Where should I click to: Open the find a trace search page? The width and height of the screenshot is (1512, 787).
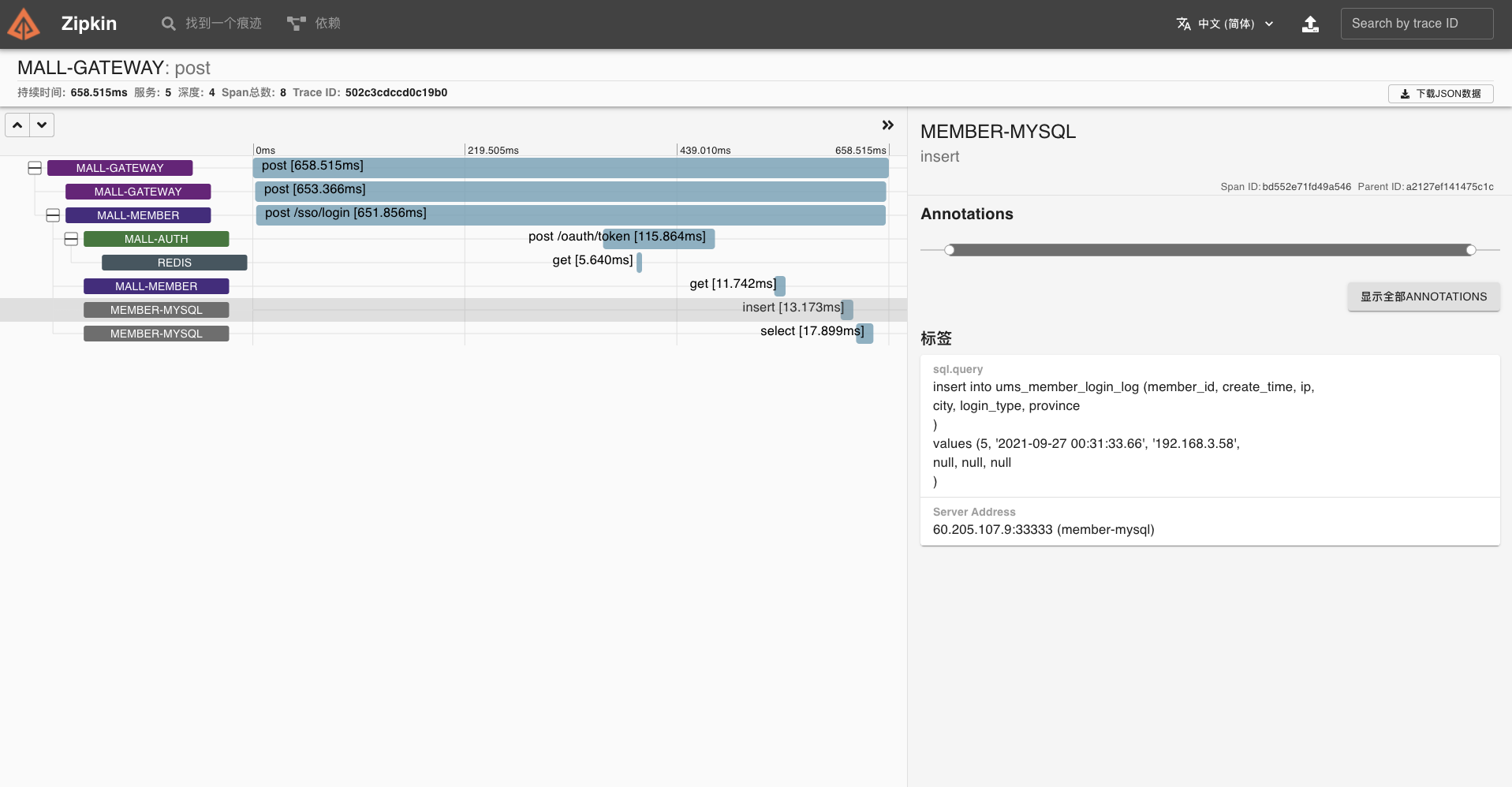211,24
